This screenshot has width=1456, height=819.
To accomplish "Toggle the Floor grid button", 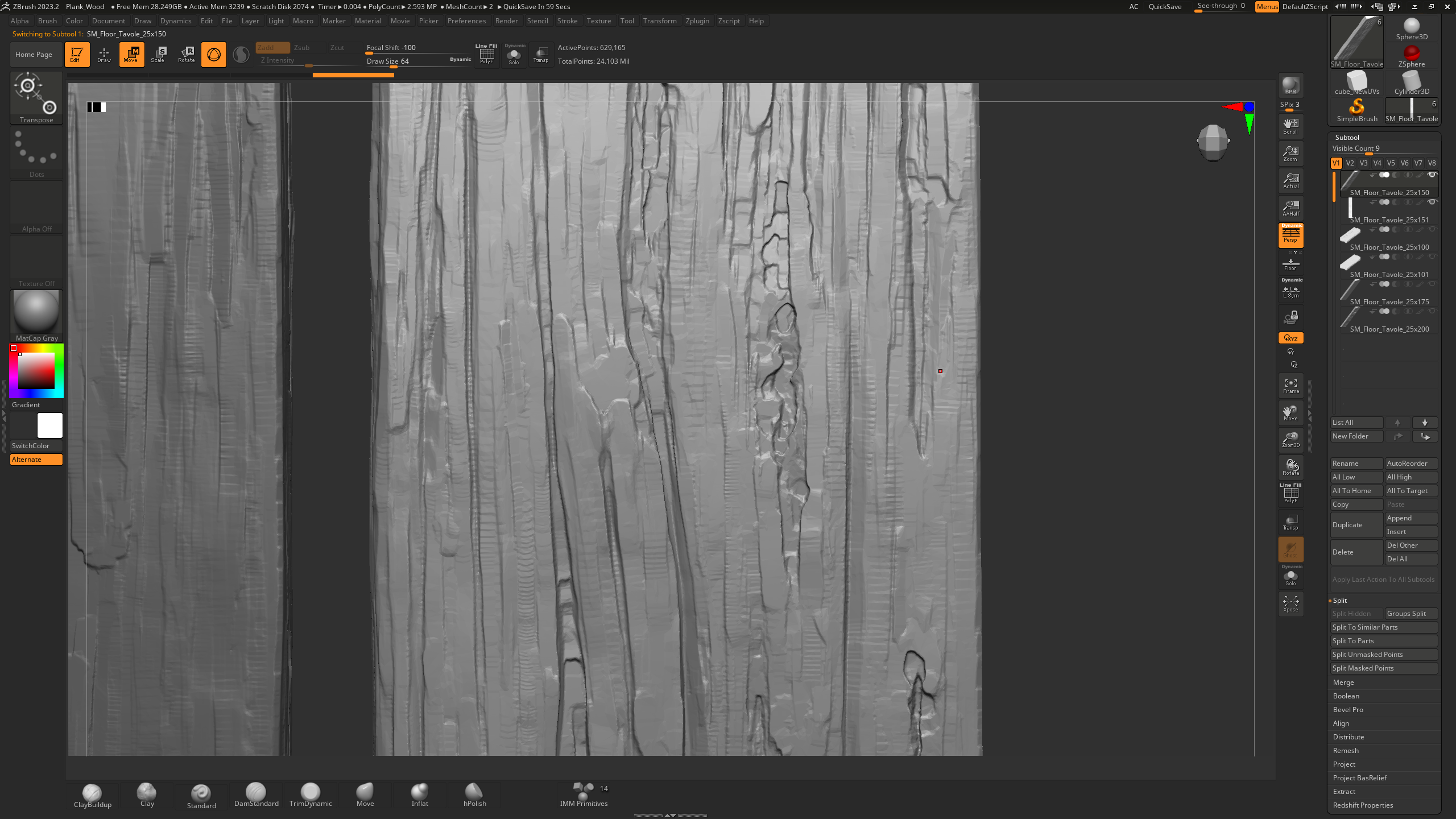I will pyautogui.click(x=1290, y=265).
